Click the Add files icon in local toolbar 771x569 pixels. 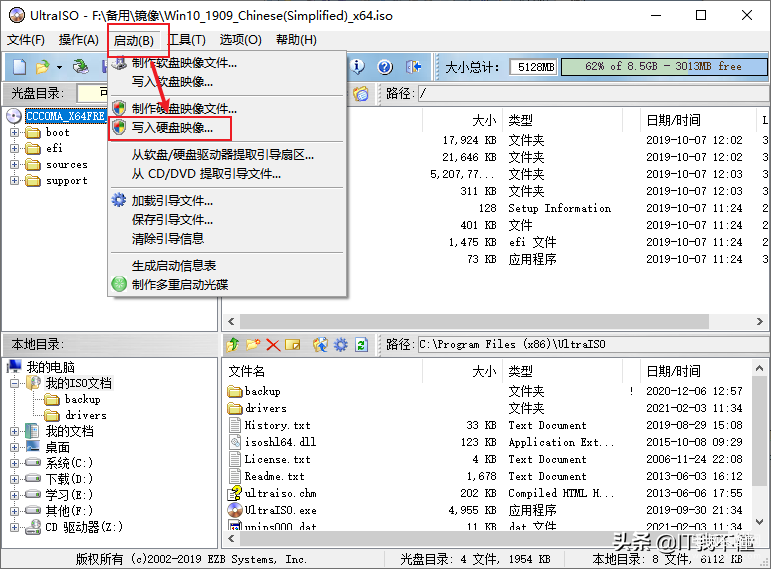click(320, 345)
